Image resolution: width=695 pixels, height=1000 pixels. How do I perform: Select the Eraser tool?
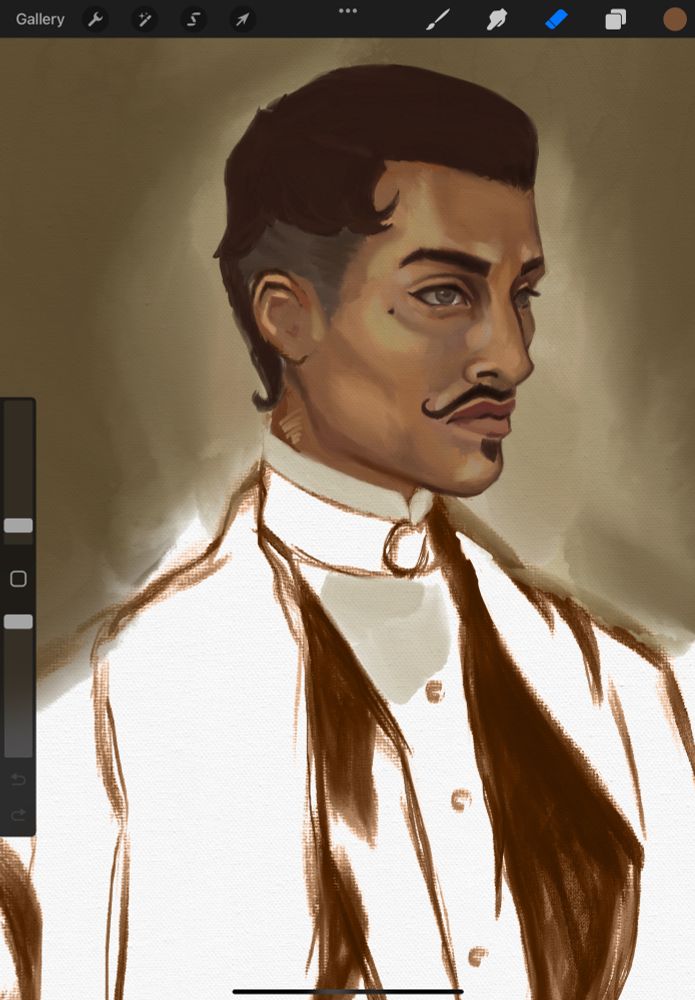pos(556,19)
